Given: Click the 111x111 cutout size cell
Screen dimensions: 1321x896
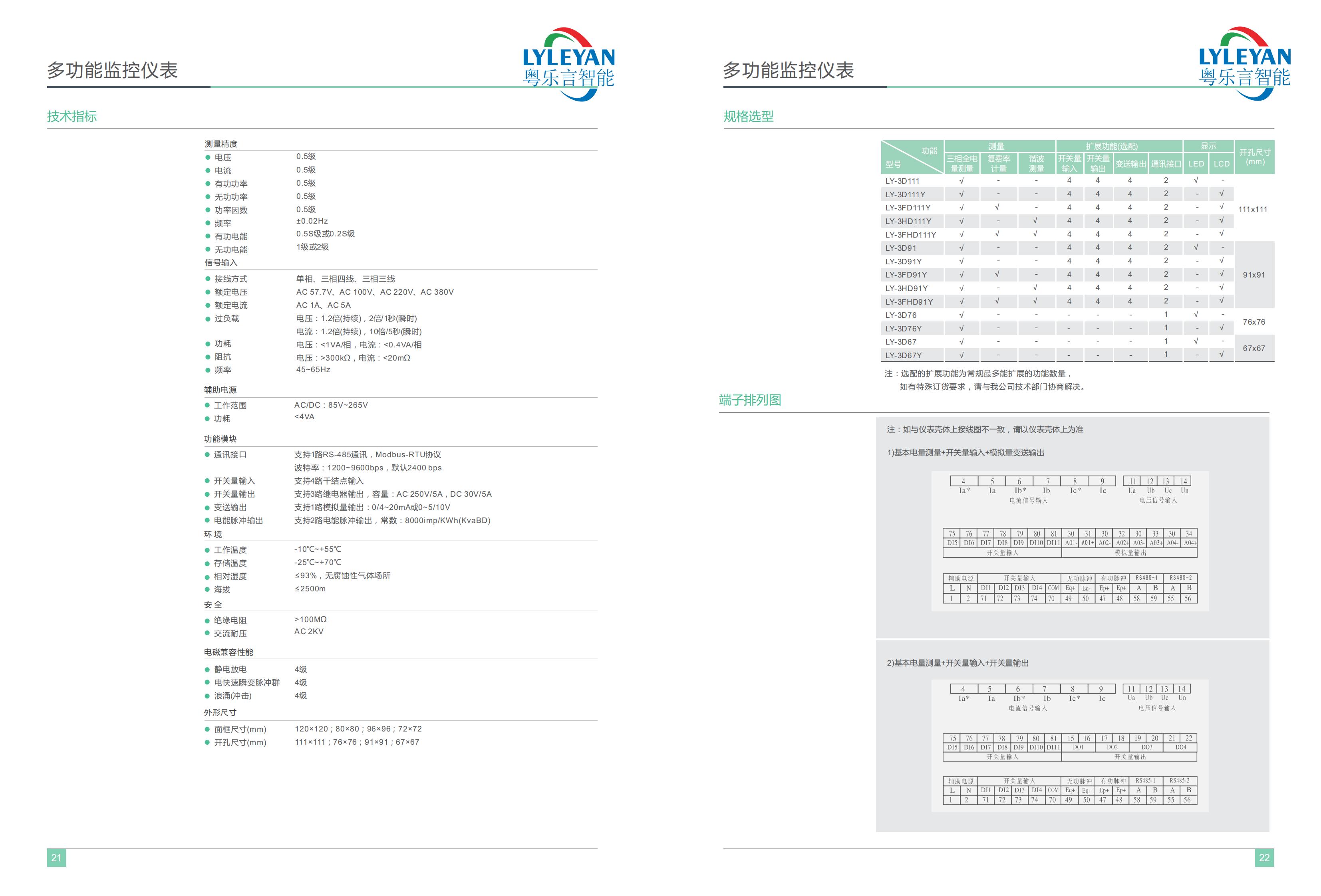Looking at the screenshot, I should (x=1253, y=209).
